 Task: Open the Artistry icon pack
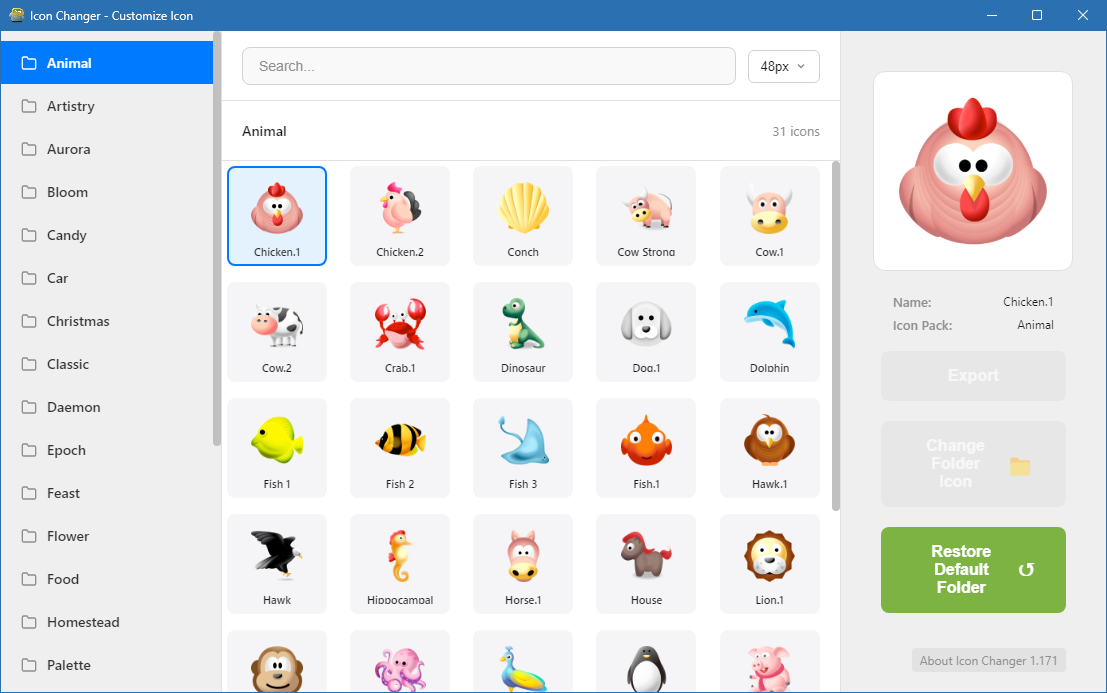tap(107, 106)
